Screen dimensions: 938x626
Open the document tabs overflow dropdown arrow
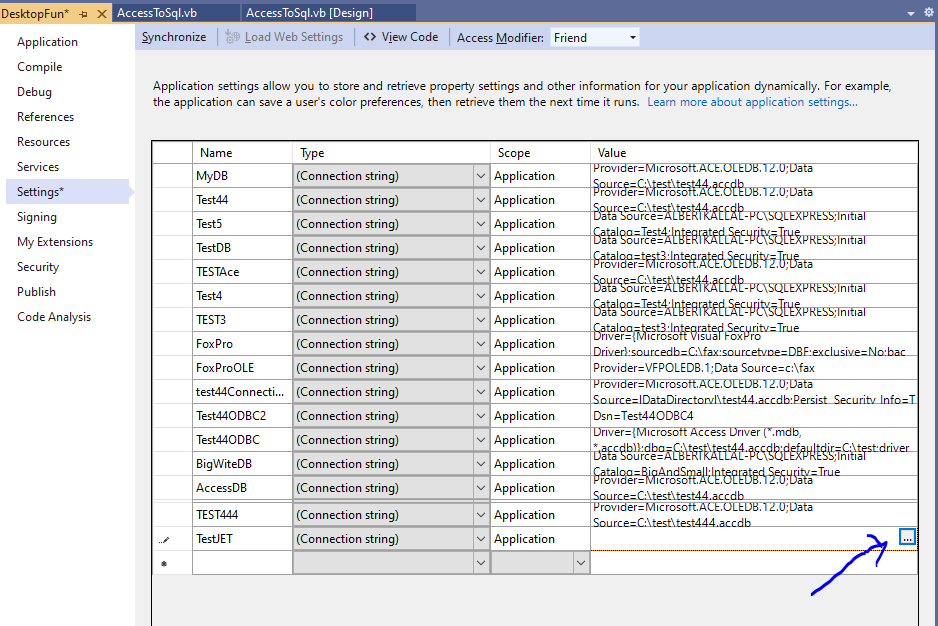coord(911,13)
